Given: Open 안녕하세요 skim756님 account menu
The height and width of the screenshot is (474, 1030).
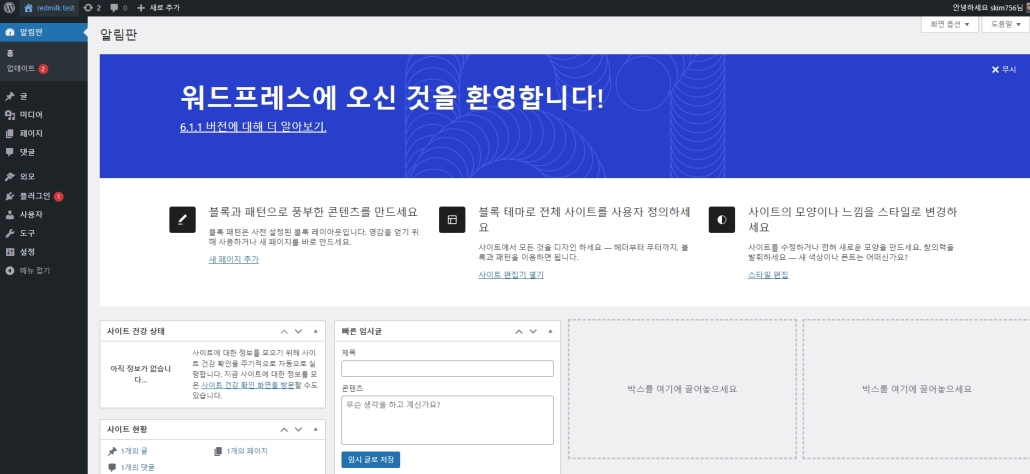Looking at the screenshot, I should pyautogui.click(x=989, y=8).
